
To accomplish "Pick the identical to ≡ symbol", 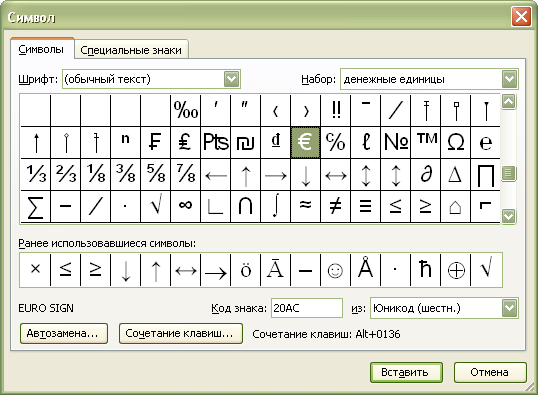I will (x=365, y=207).
